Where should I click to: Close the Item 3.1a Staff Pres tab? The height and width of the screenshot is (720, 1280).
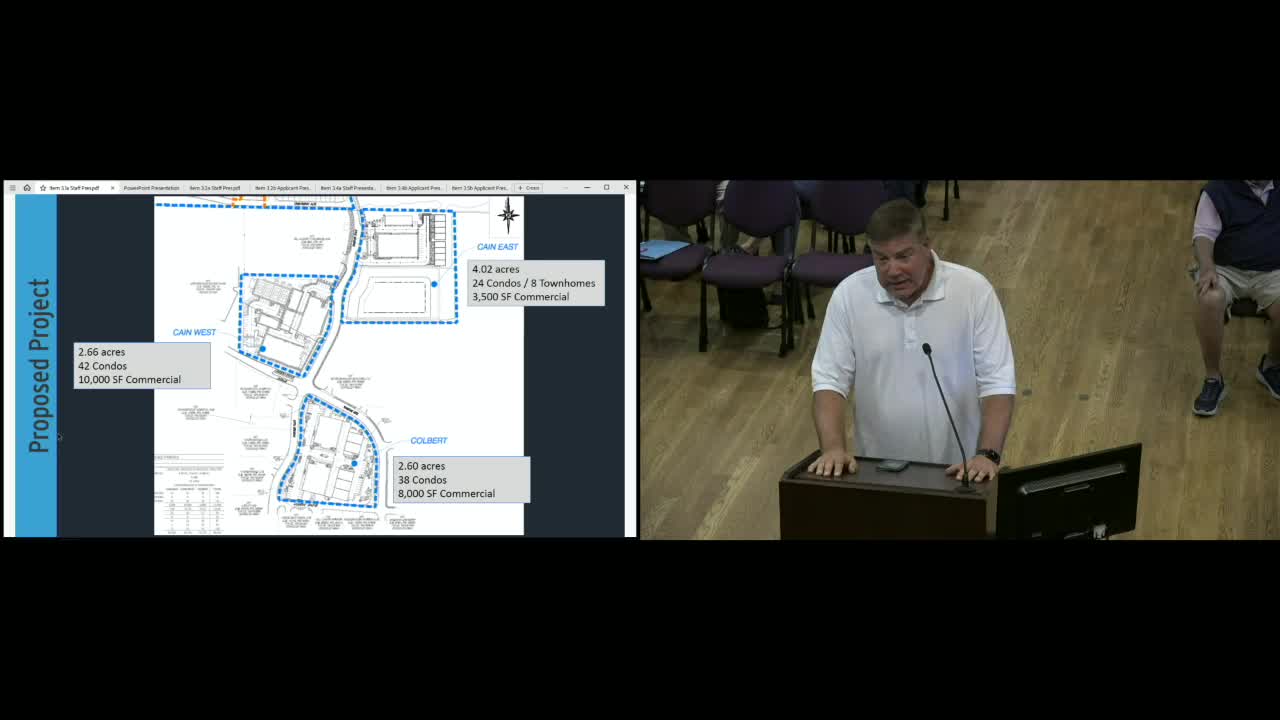tap(112, 188)
